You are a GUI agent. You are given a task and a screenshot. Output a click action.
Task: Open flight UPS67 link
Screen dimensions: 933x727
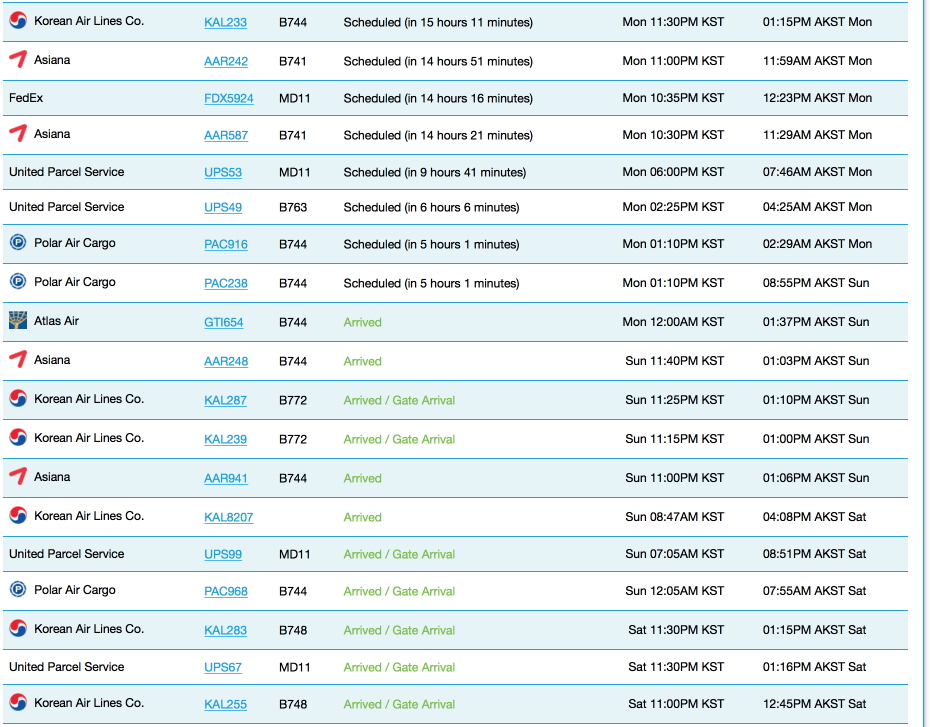coord(223,668)
